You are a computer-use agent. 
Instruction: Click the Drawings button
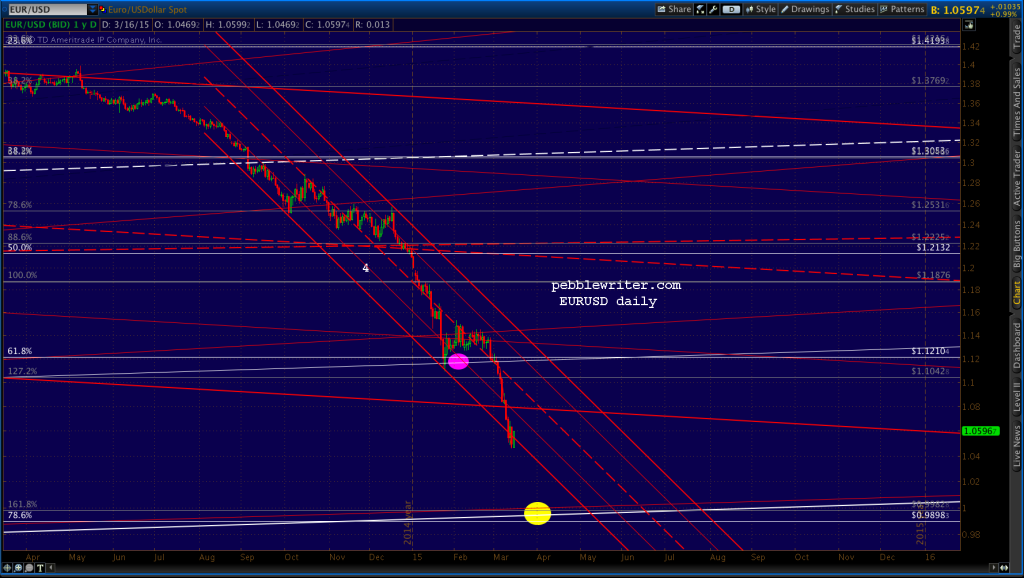(808, 8)
